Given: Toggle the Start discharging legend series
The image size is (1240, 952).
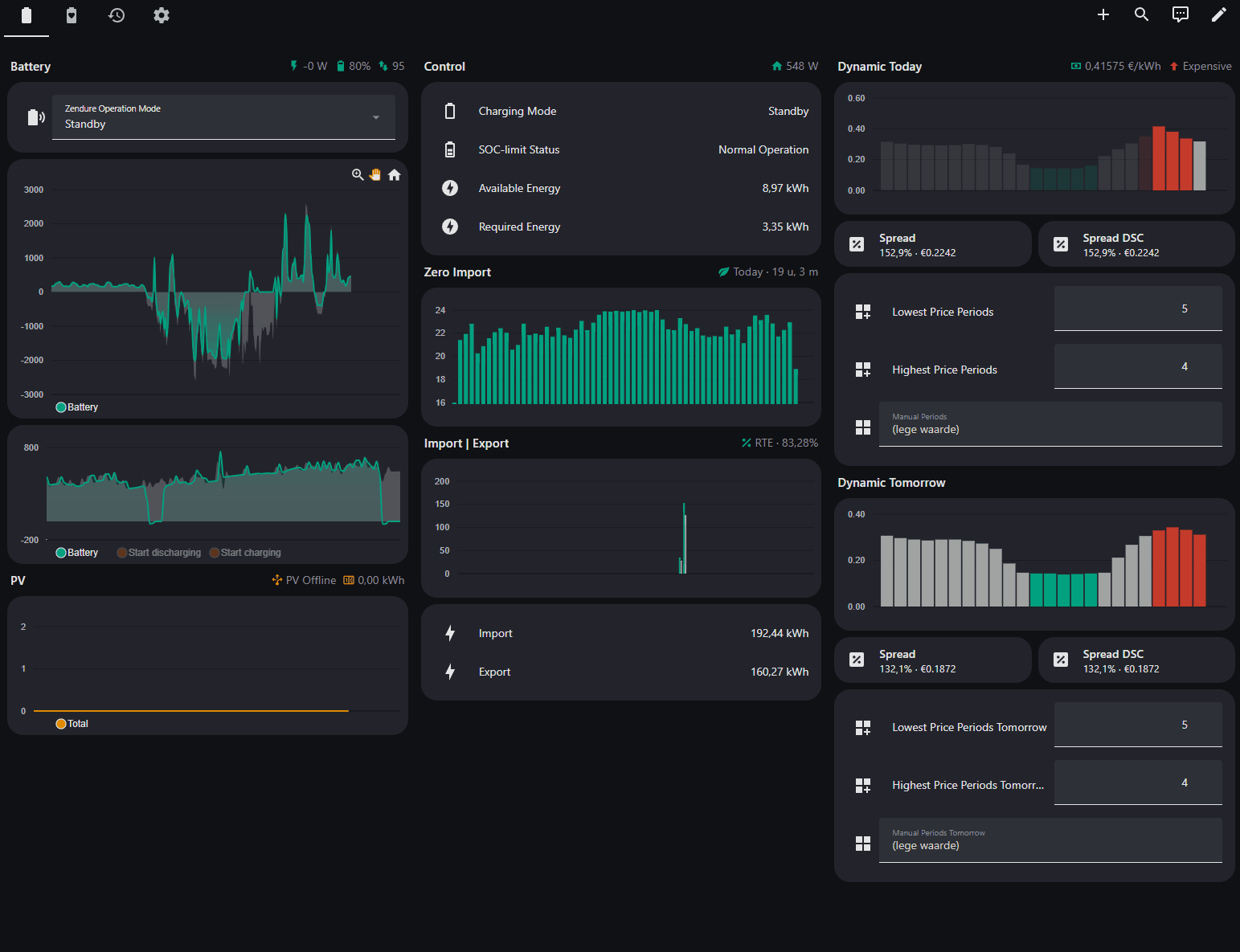Looking at the screenshot, I should (159, 553).
